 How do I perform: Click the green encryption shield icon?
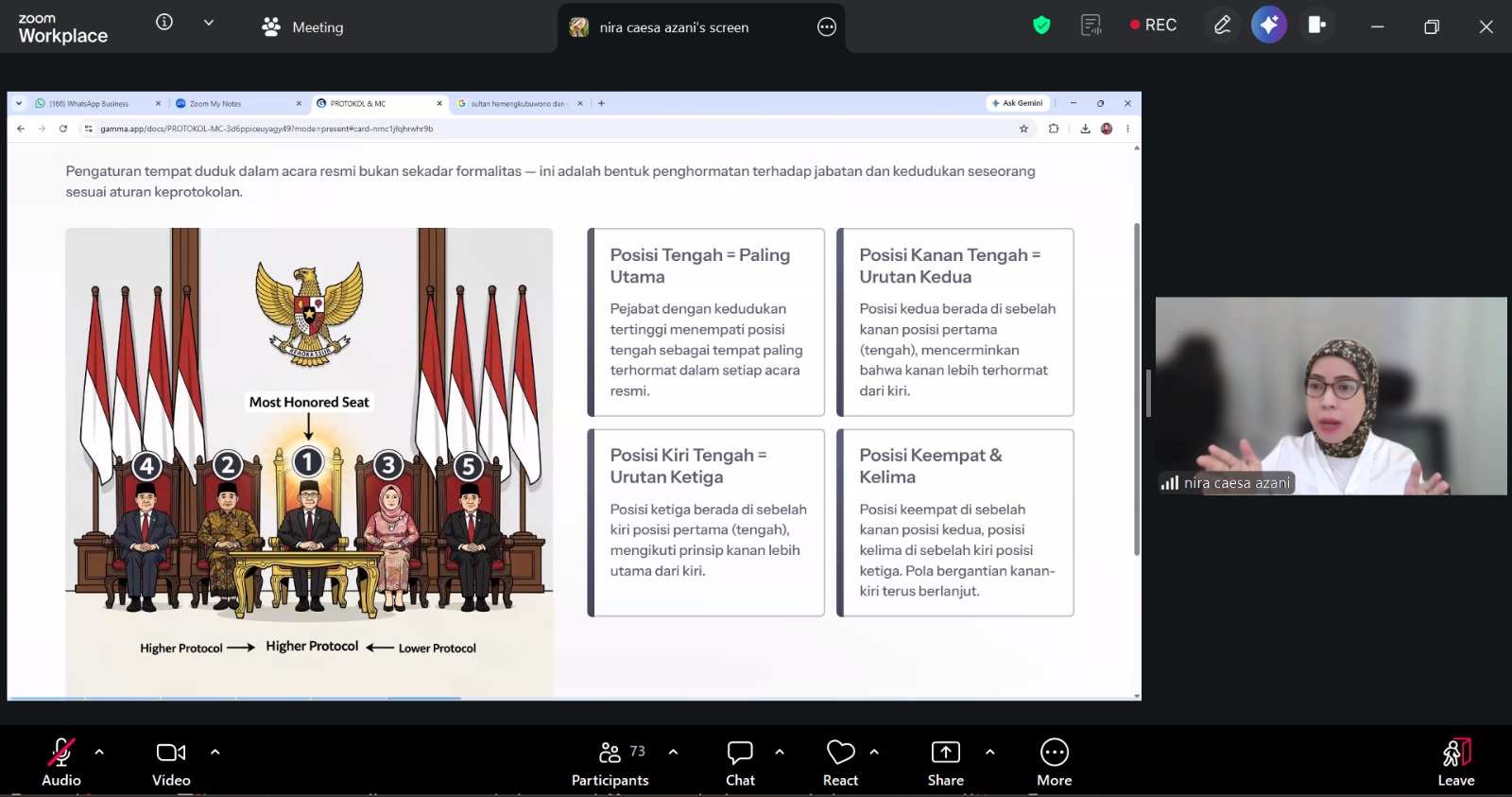1041,26
